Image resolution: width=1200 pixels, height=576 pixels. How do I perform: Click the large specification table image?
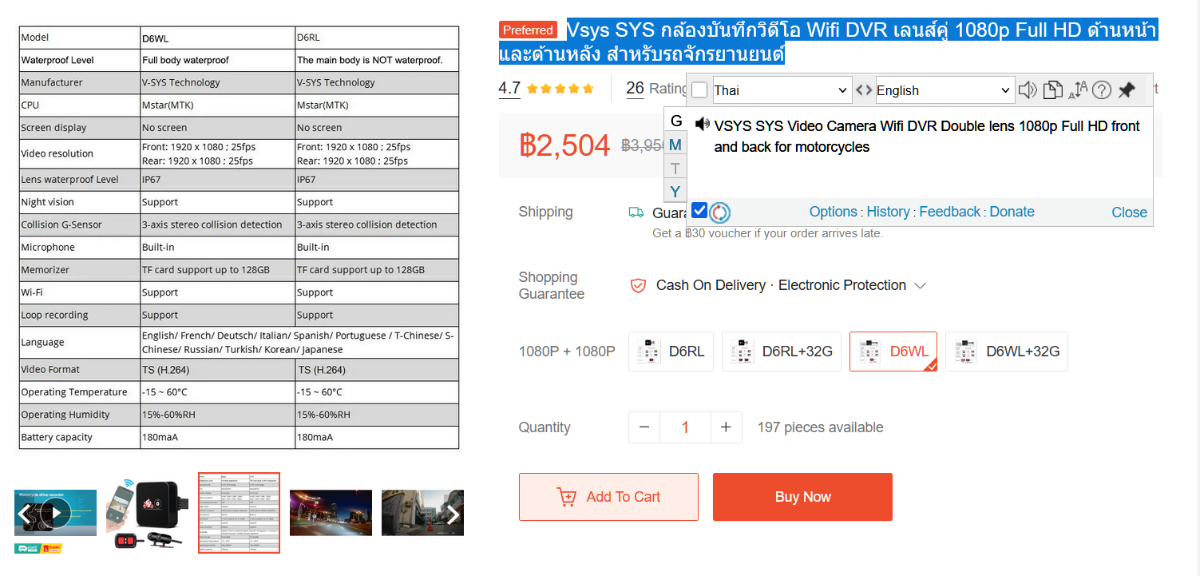coord(239,238)
